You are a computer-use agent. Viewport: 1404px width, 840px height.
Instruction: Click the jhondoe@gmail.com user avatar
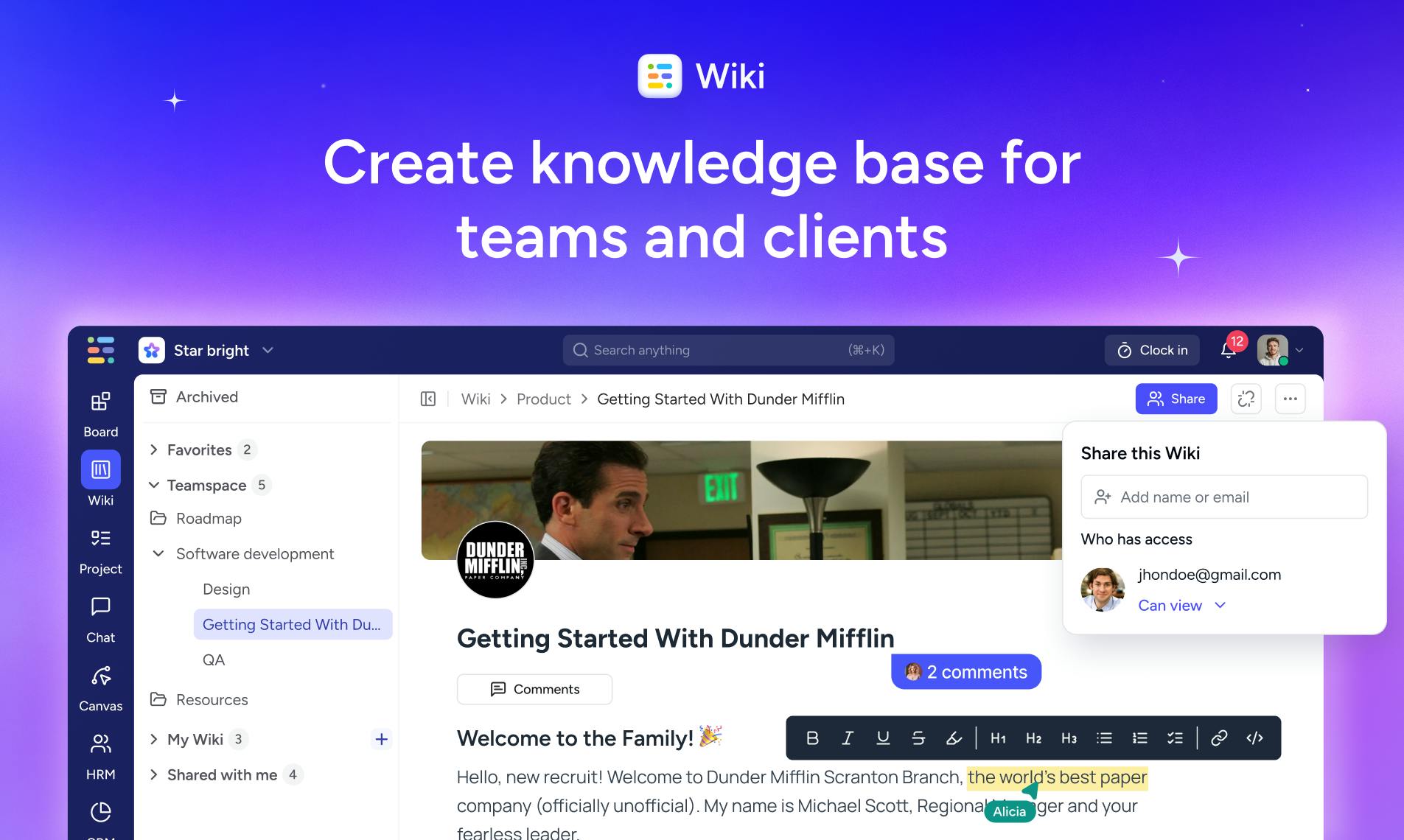click(x=1103, y=589)
